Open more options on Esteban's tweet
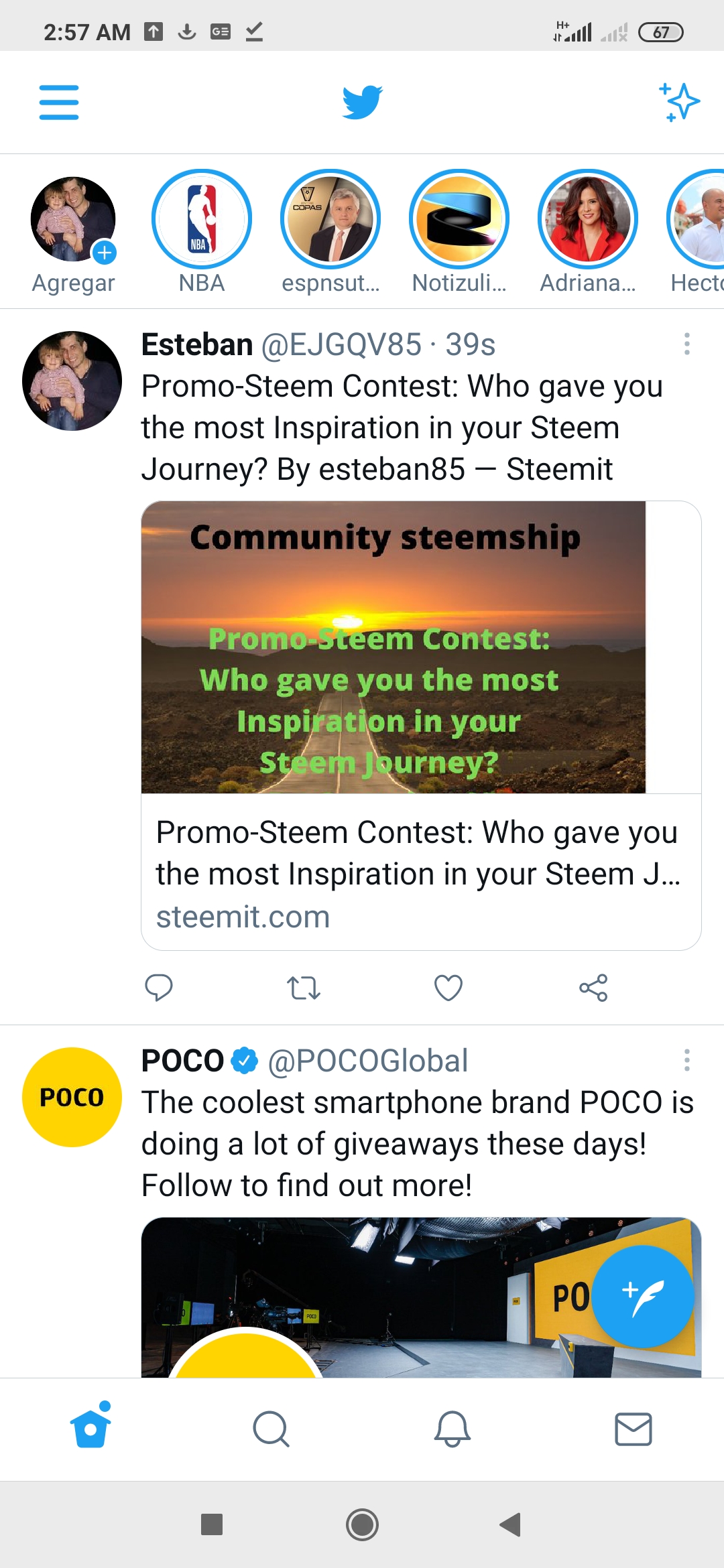This screenshot has height=1568, width=724. [686, 344]
